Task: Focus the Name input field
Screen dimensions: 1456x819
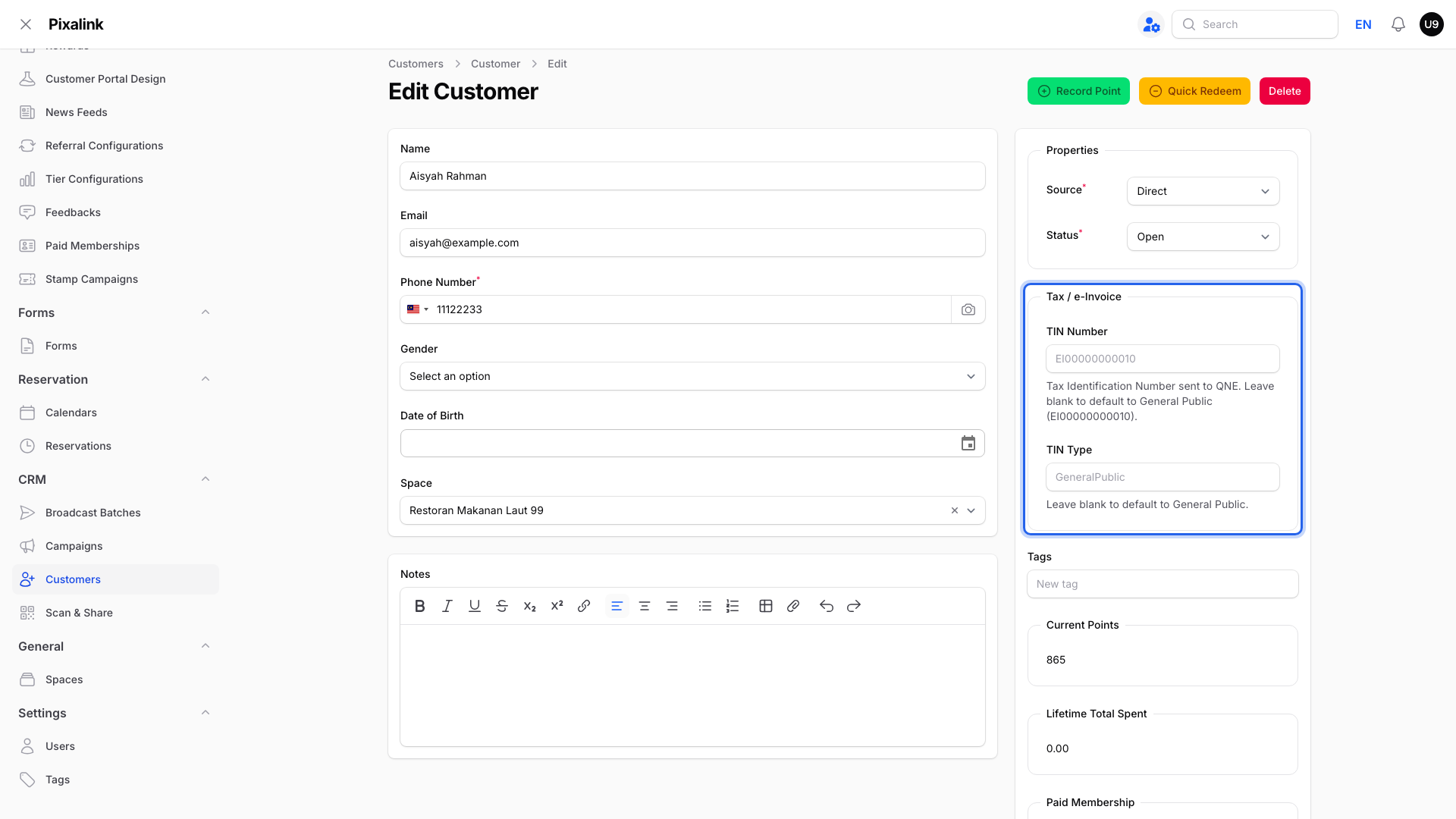Action: click(x=692, y=176)
